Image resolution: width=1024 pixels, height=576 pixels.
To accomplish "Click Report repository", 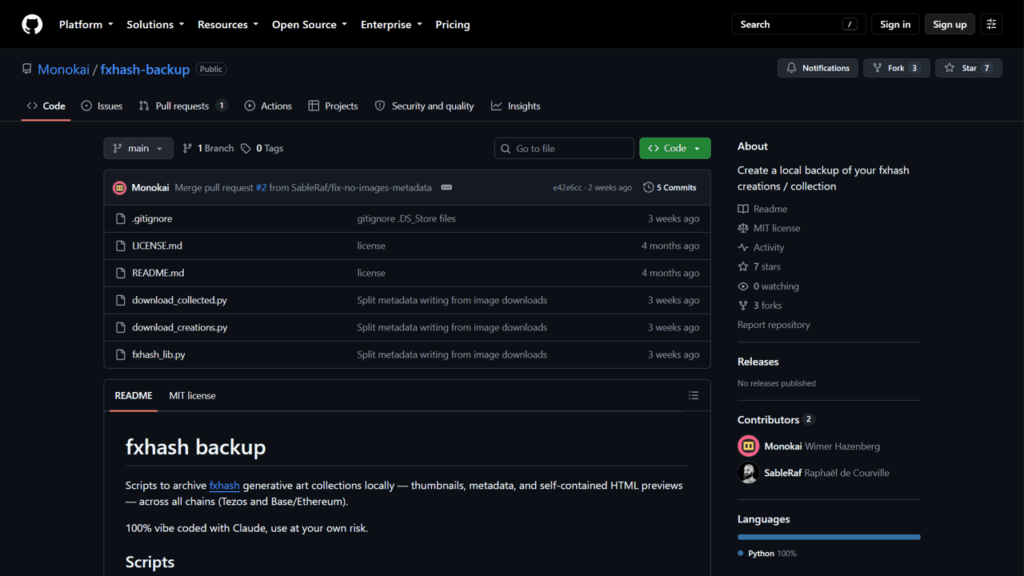I will click(773, 325).
